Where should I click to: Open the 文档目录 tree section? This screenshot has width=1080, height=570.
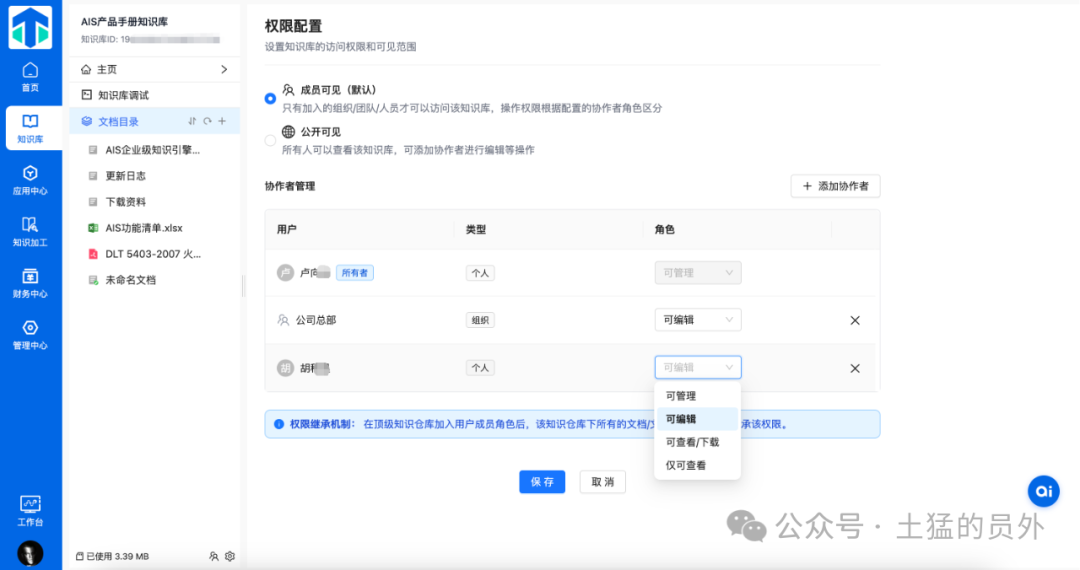(x=154, y=121)
